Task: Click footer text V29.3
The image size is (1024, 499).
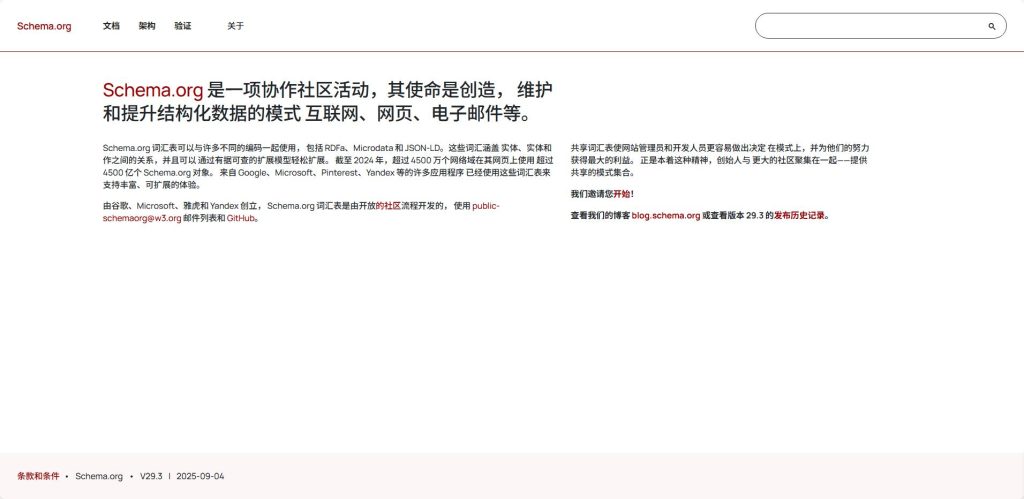Action: point(151,476)
